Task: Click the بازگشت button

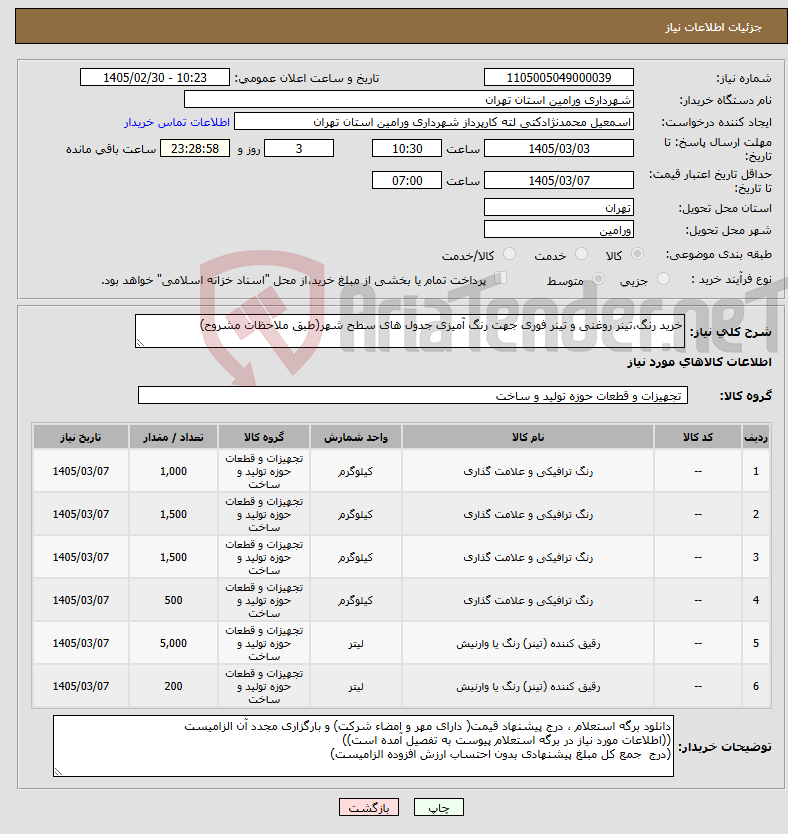Action: pyautogui.click(x=368, y=807)
